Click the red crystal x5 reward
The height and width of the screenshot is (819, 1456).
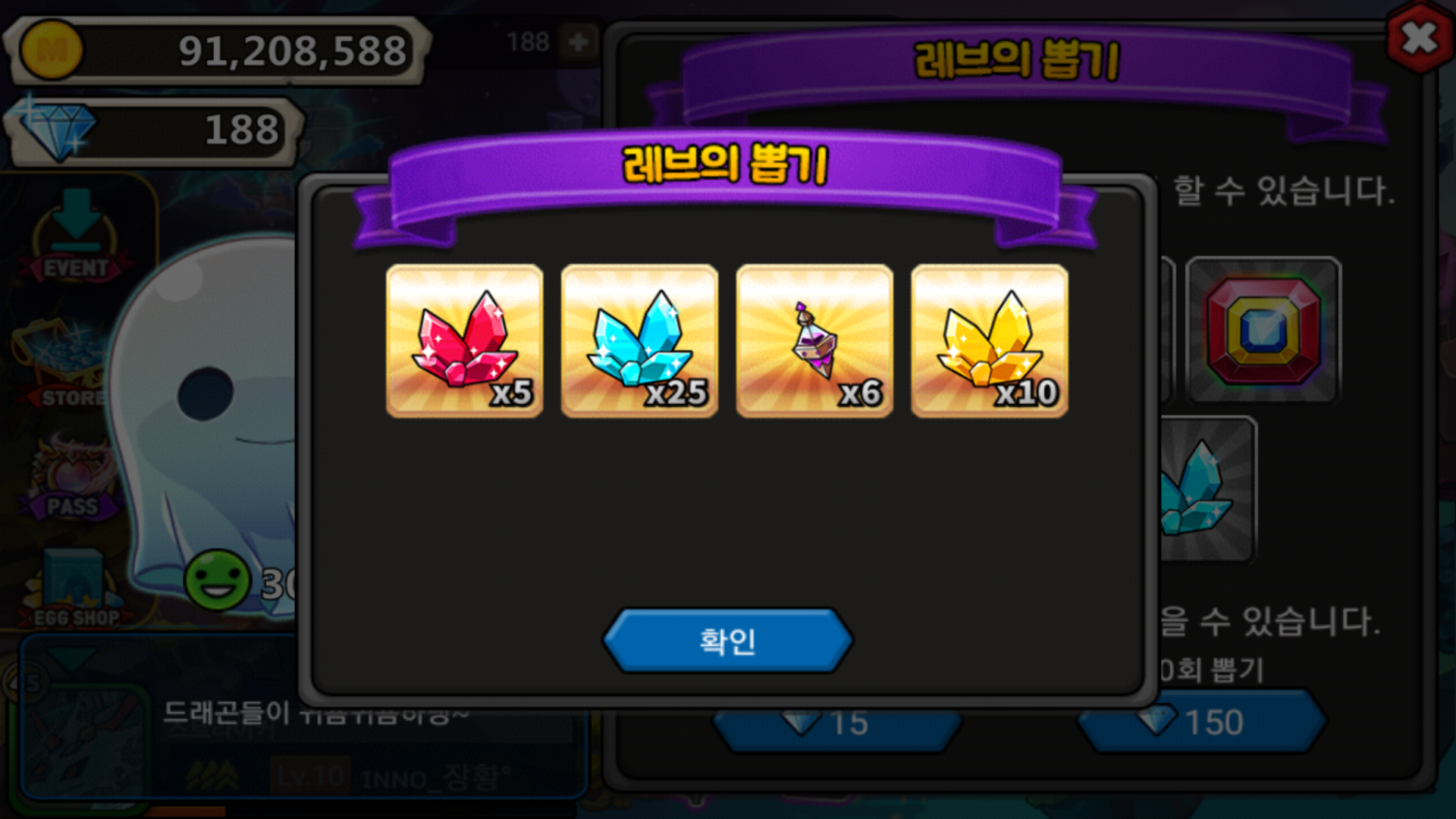pyautogui.click(x=464, y=340)
